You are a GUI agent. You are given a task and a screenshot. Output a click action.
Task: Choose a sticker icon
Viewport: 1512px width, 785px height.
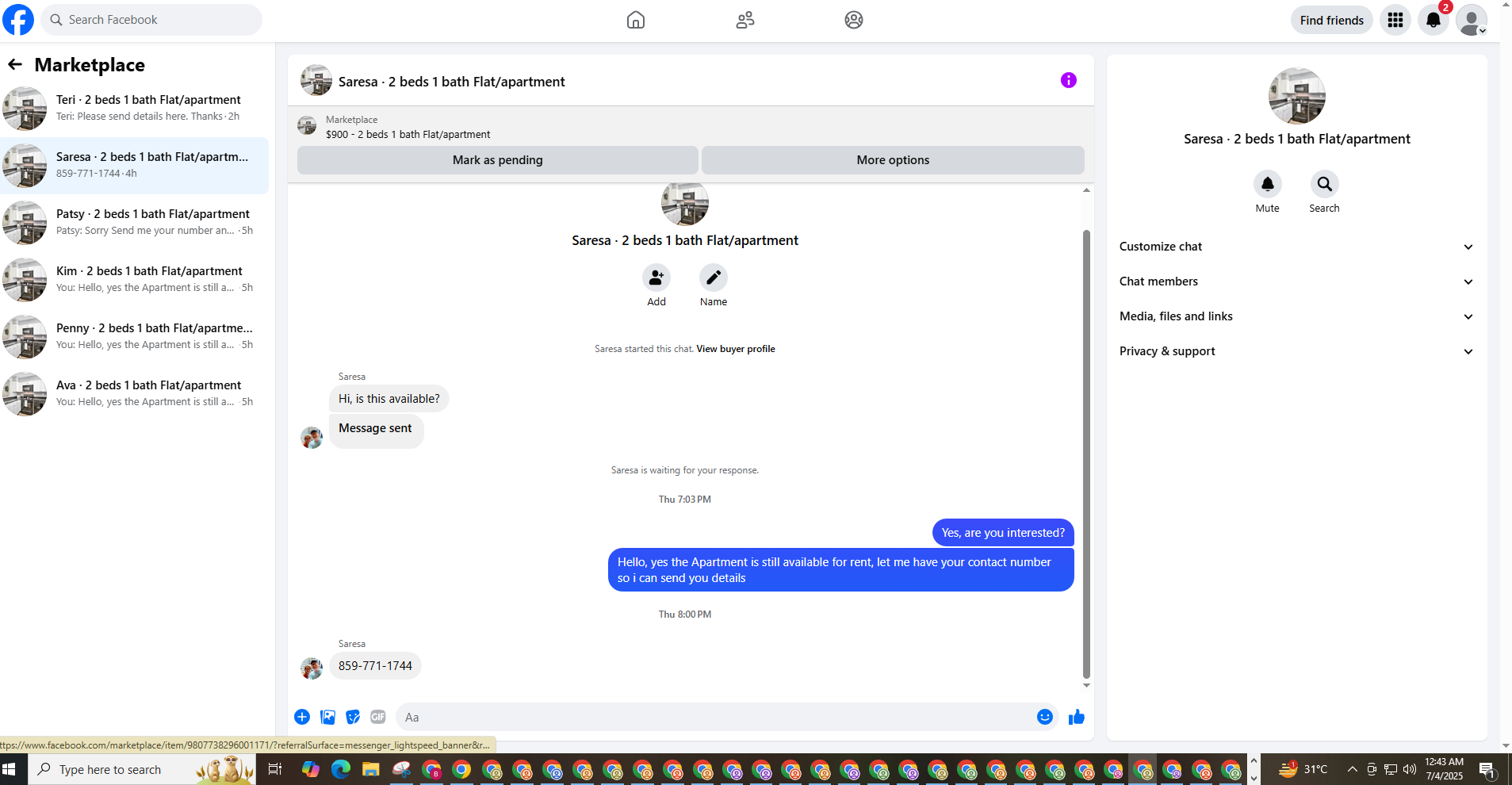(353, 717)
